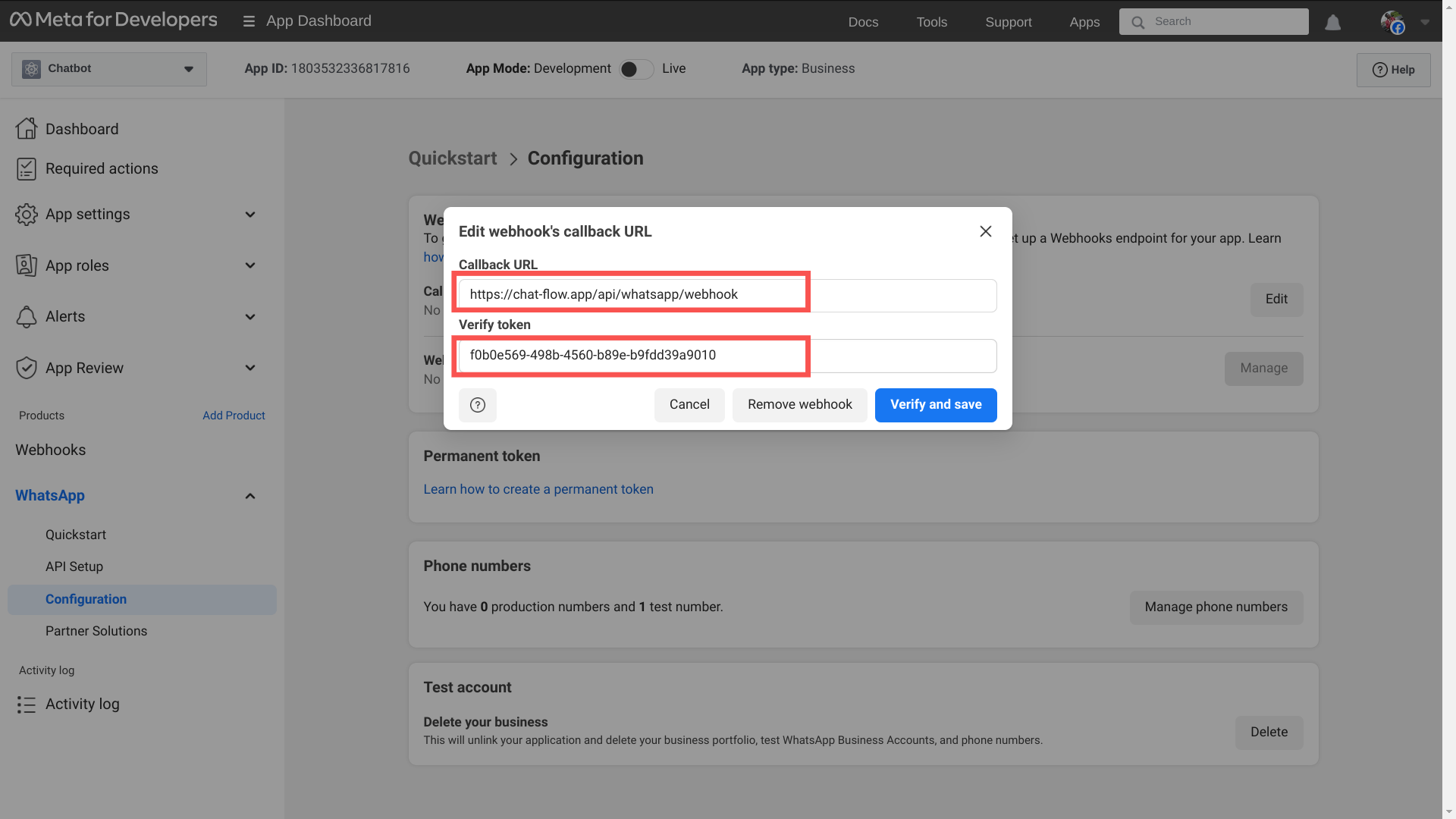Click the page vertical scrollbar
1456x819 pixels.
(1448, 409)
